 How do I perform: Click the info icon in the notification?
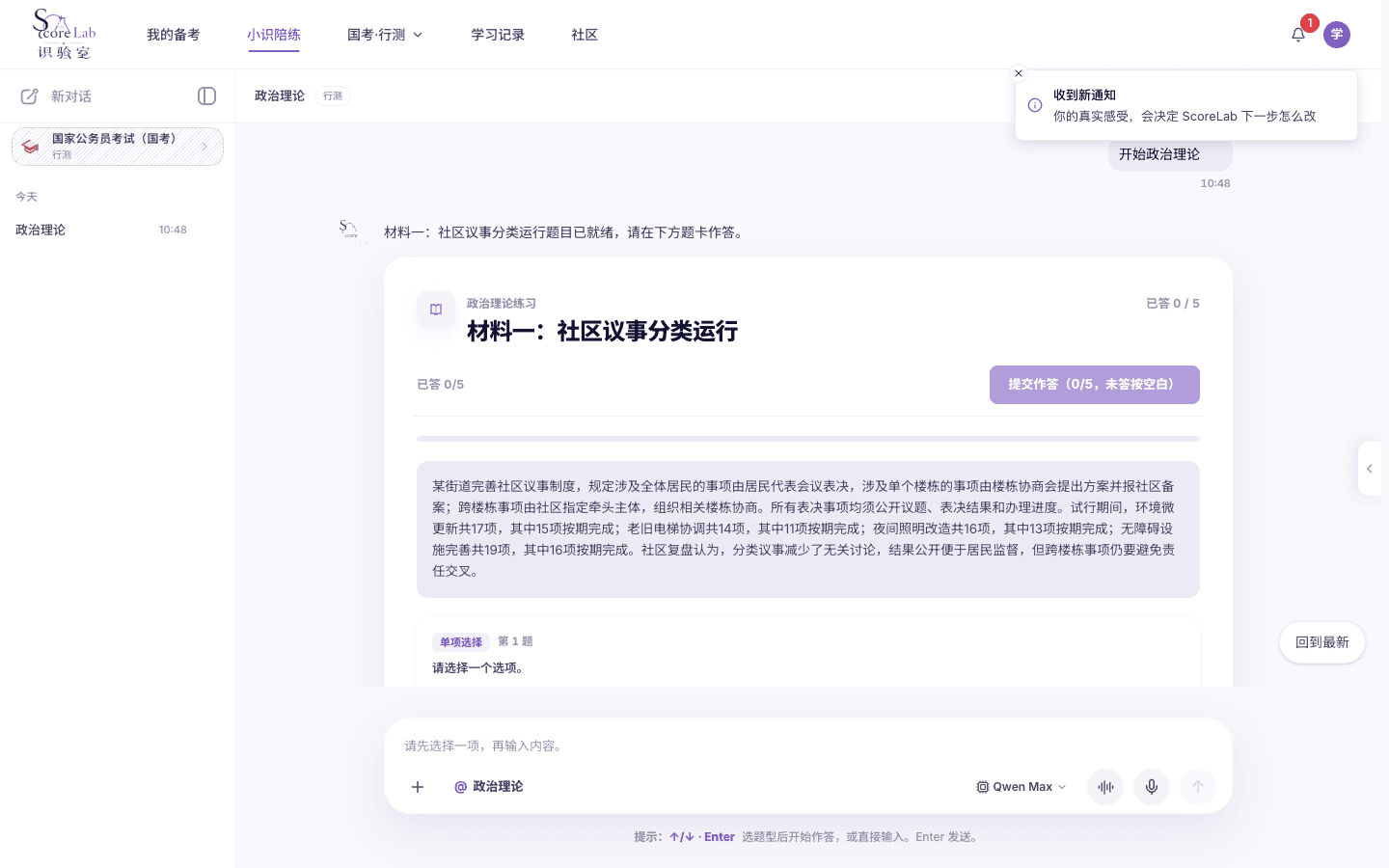tap(1035, 105)
